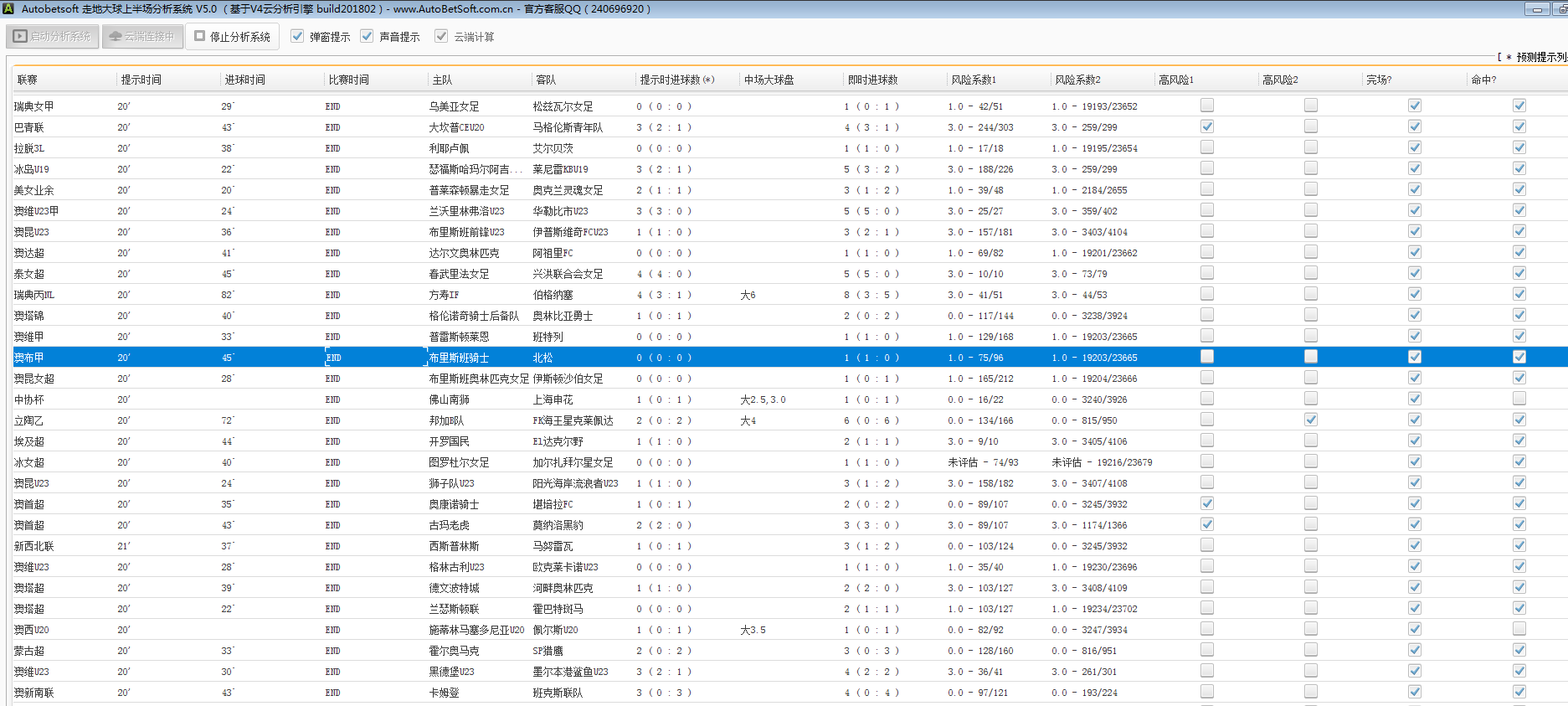Uncheck 高风险1 for the 巴青联 row
The height and width of the screenshot is (706, 1568).
click(x=1206, y=126)
